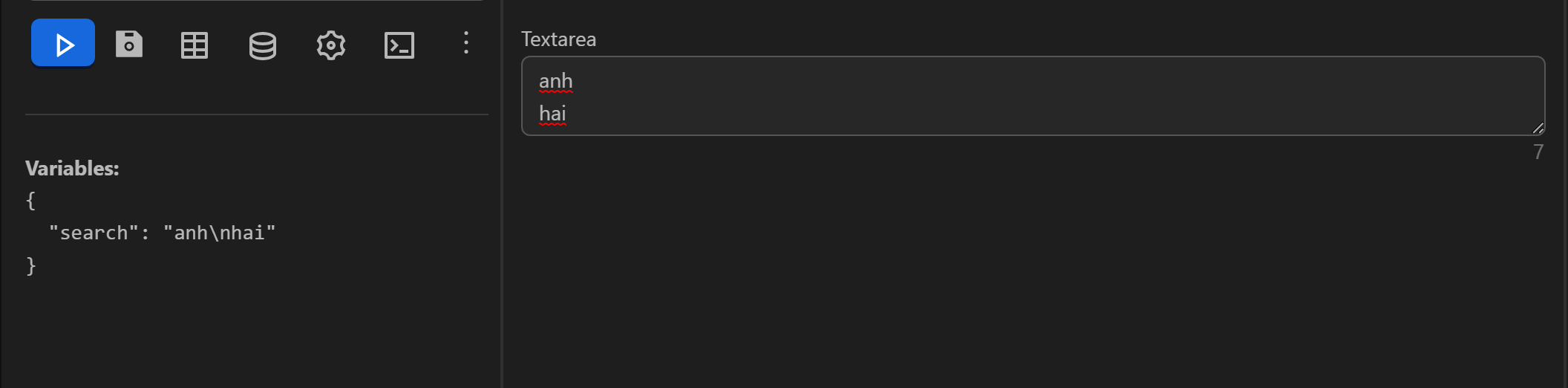Place cursor on word anh in textarea
The height and width of the screenshot is (388, 1568).
pos(555,81)
